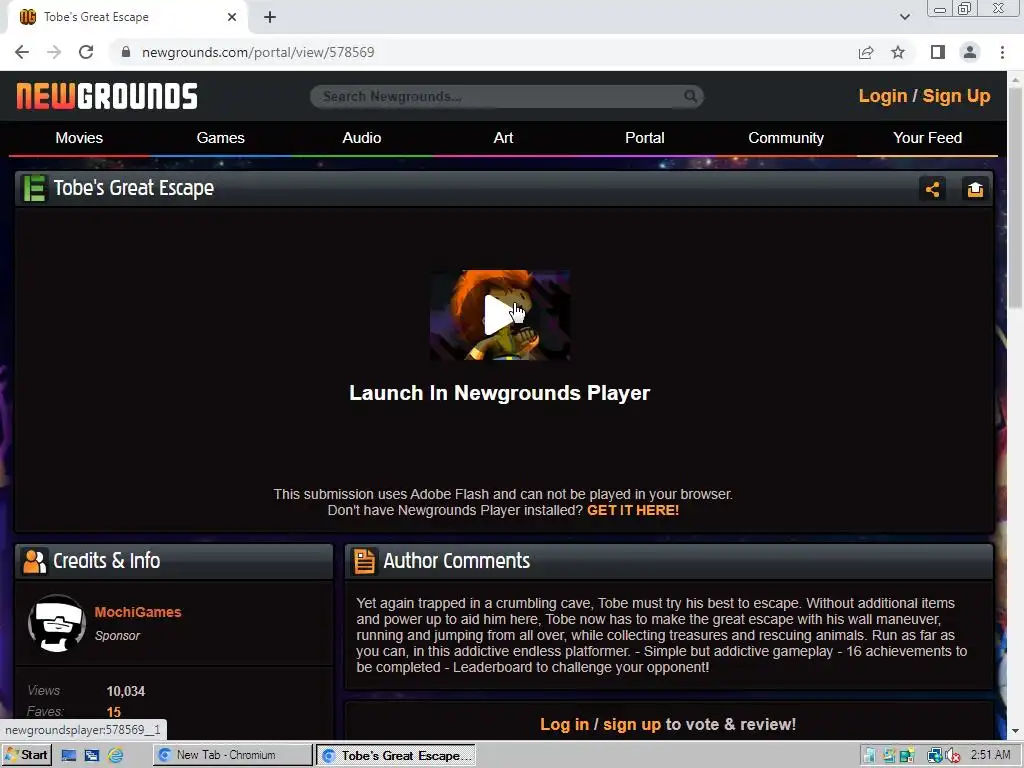Screen dimensions: 1024x768
Task: Click the scrollbar down arrow
Action: [x=1015, y=731]
